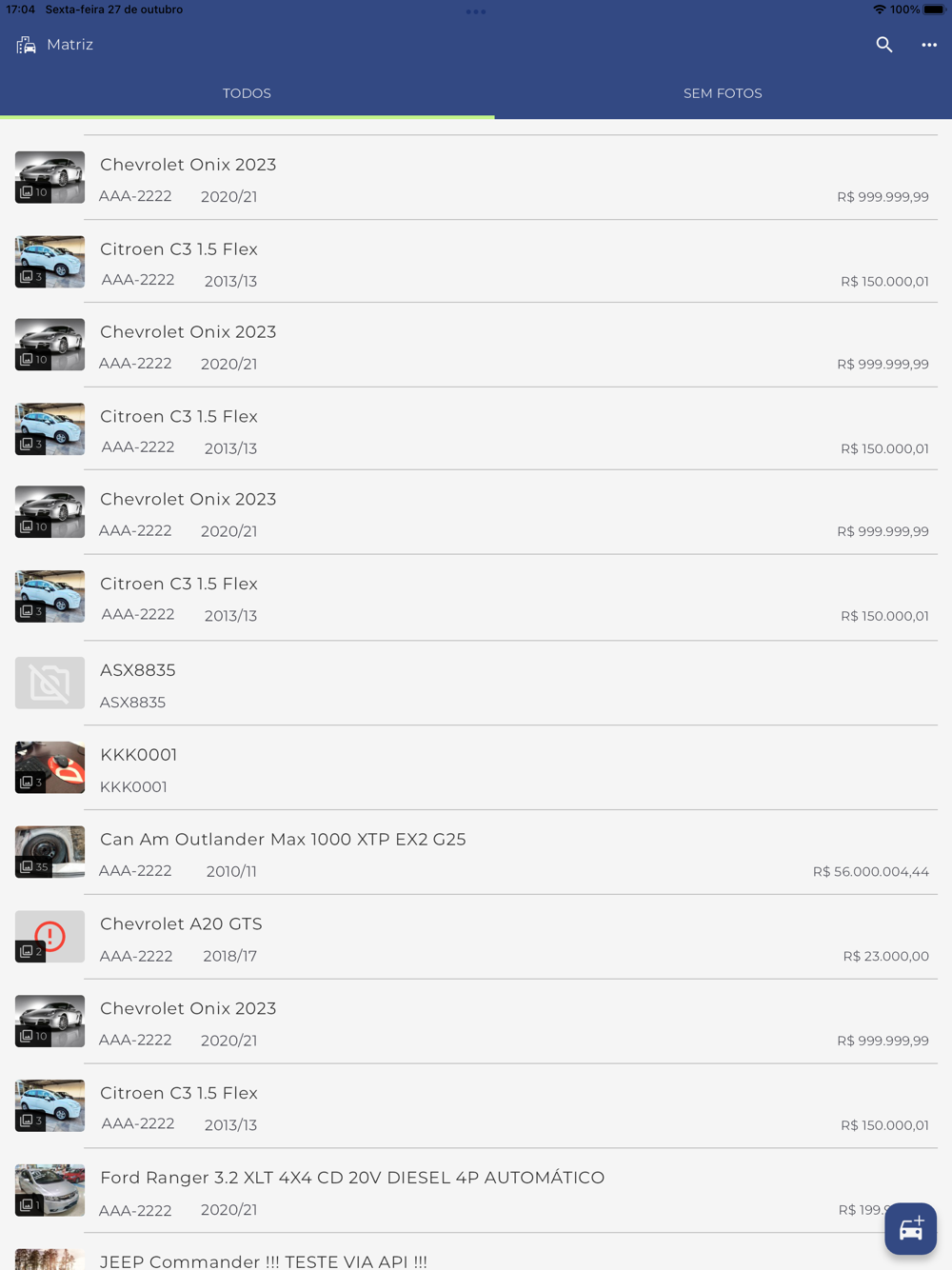Tap the KKK0001 red car thumbnail
The width and height of the screenshot is (952, 1270).
(50, 767)
